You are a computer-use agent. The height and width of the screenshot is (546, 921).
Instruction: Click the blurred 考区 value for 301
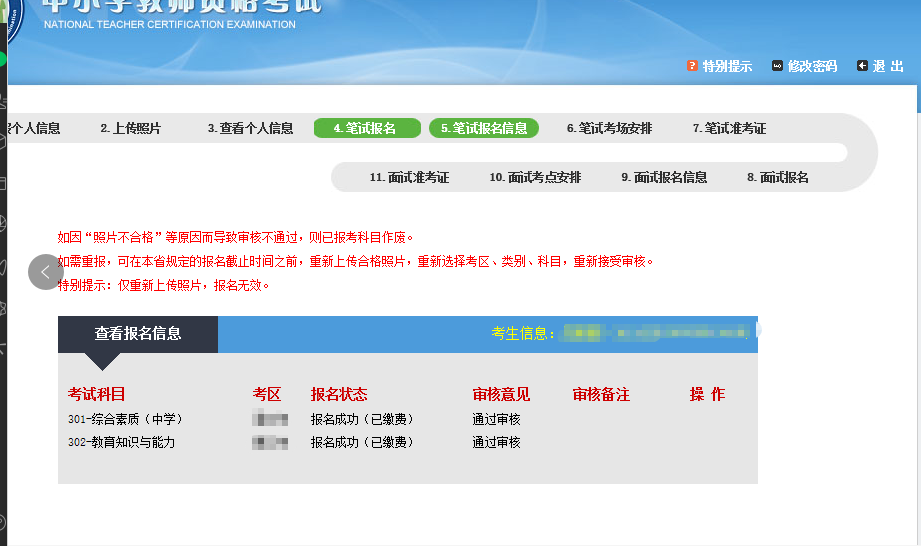tap(270, 419)
